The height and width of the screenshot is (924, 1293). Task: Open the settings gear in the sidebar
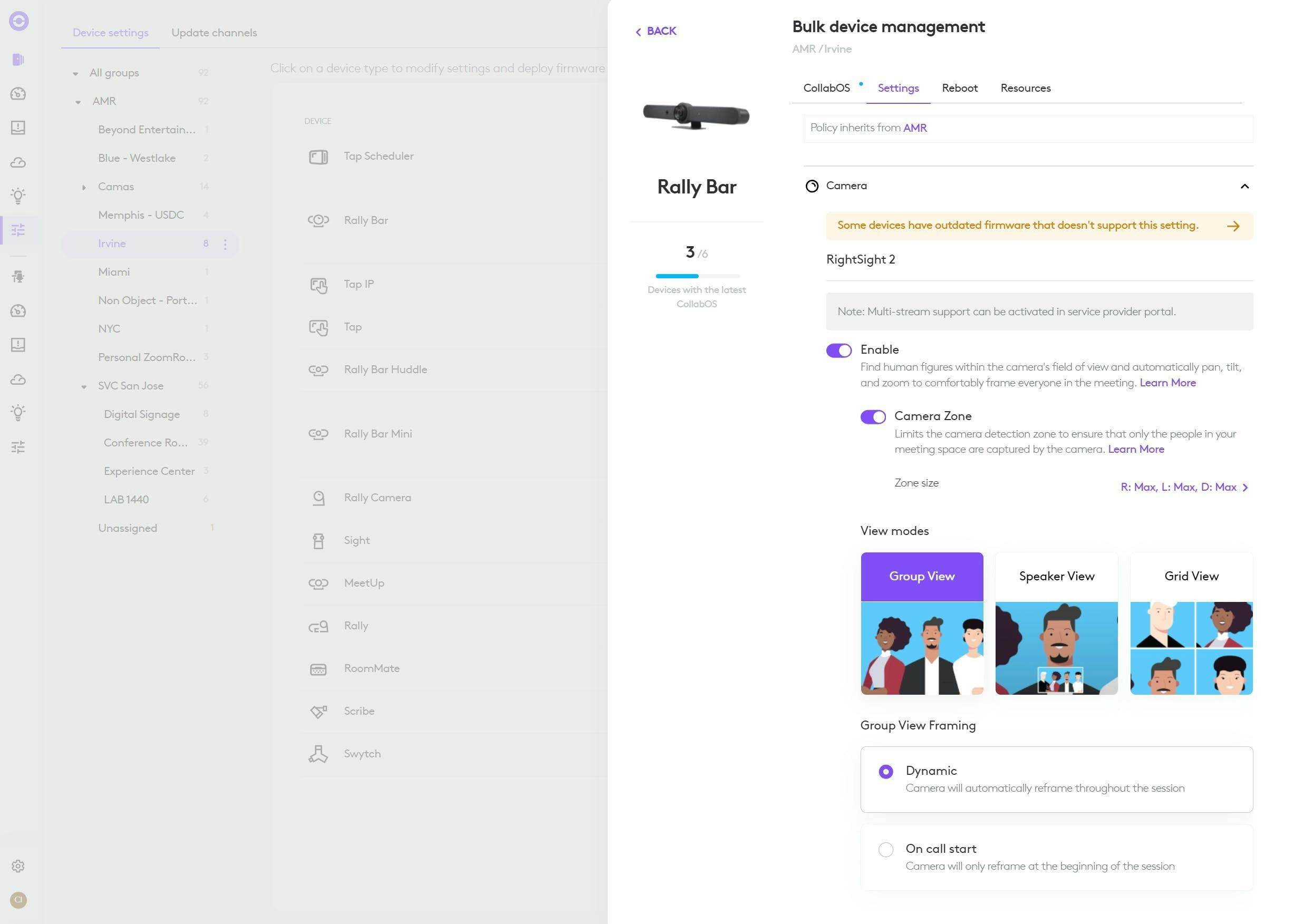click(x=18, y=866)
